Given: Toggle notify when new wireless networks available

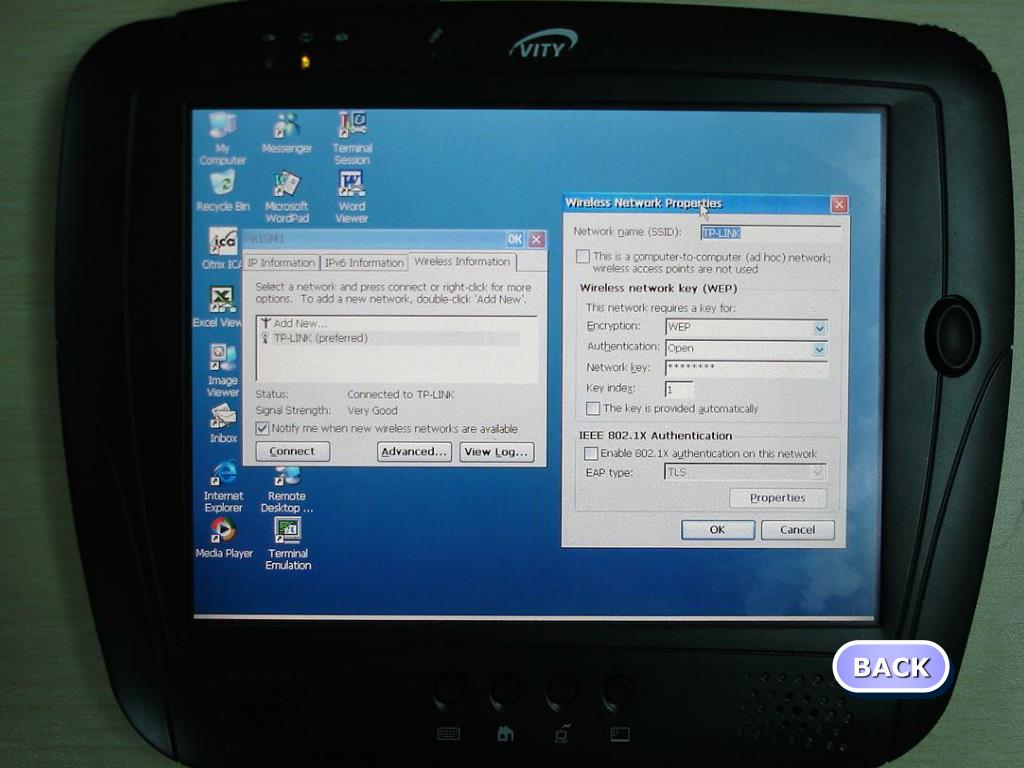Looking at the screenshot, I should coord(263,428).
